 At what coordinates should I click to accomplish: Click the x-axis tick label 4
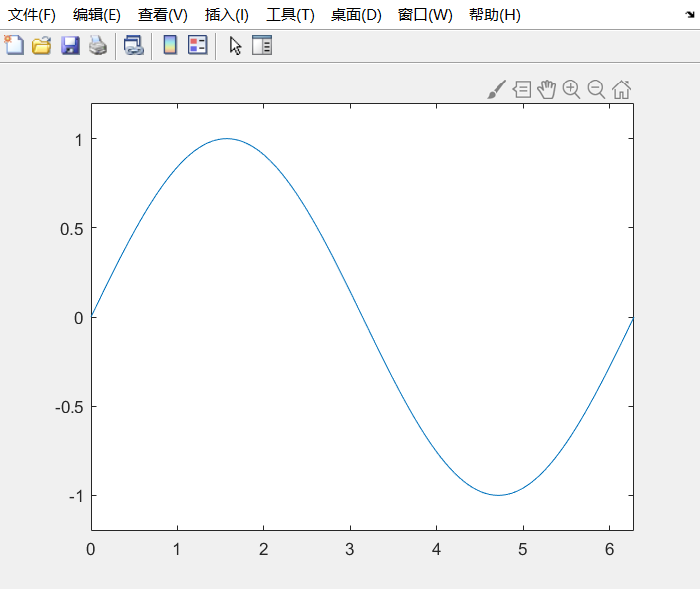[x=436, y=549]
